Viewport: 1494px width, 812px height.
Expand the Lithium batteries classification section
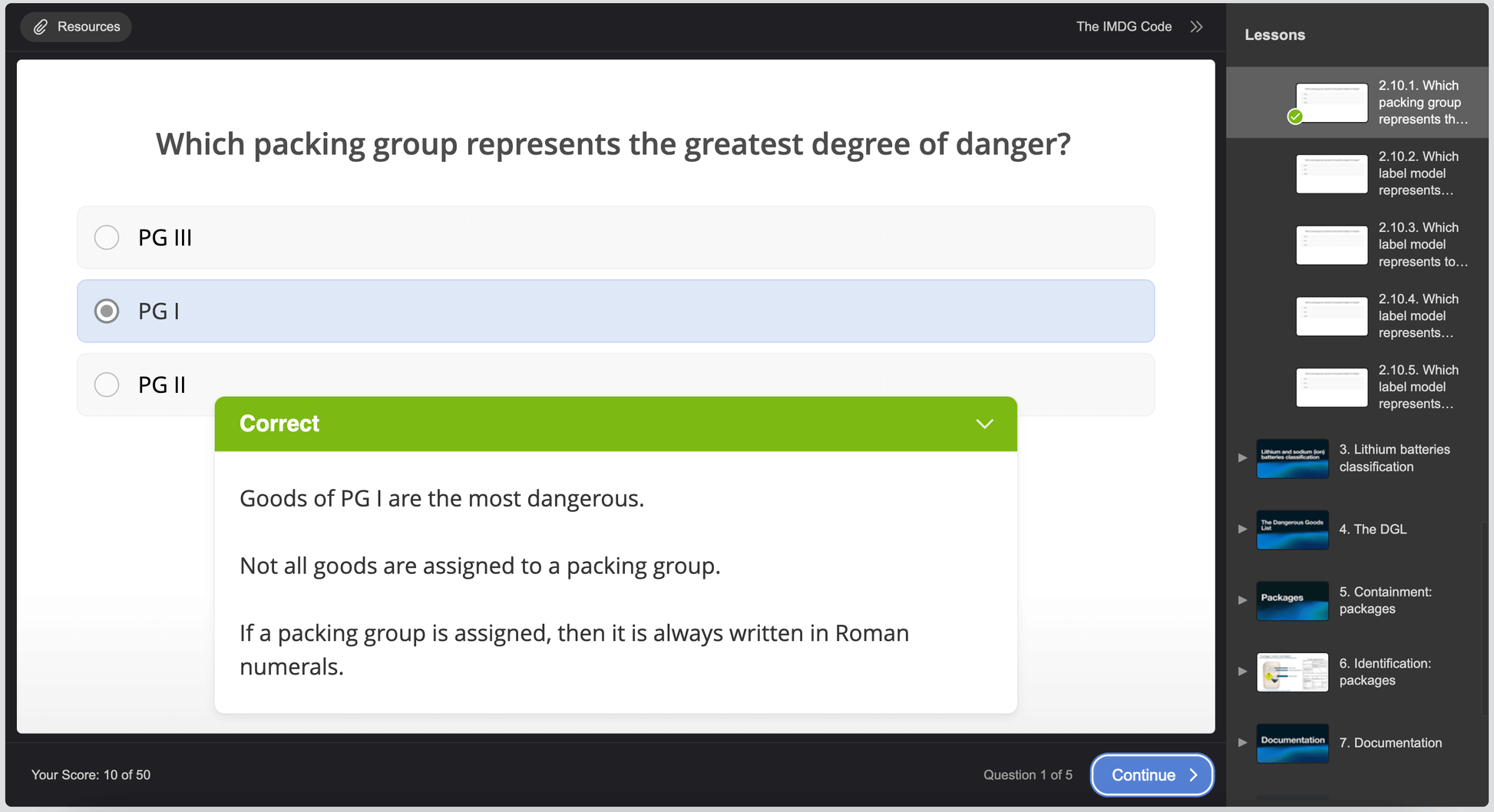[1242, 458]
